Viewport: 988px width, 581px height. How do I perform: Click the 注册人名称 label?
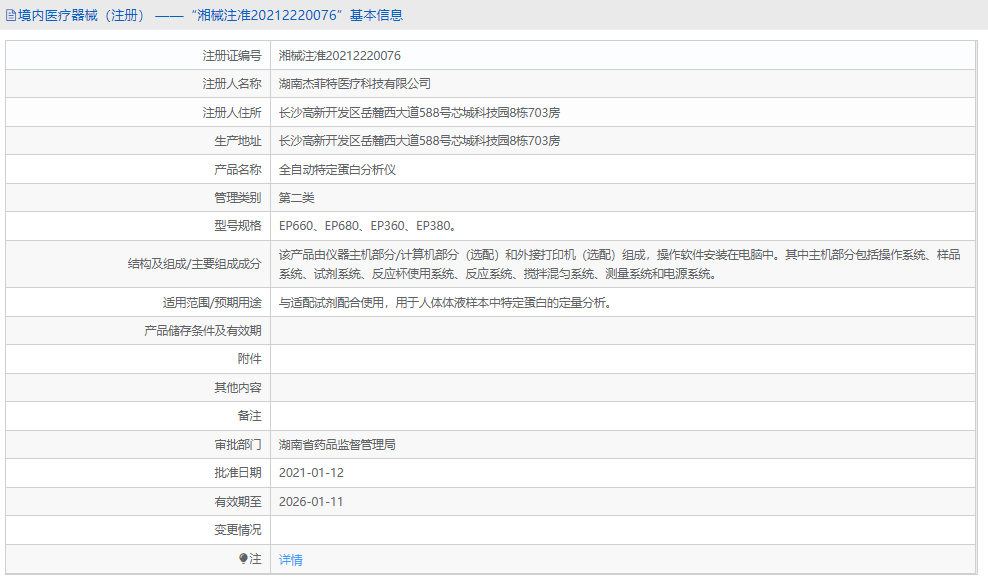[x=231, y=84]
